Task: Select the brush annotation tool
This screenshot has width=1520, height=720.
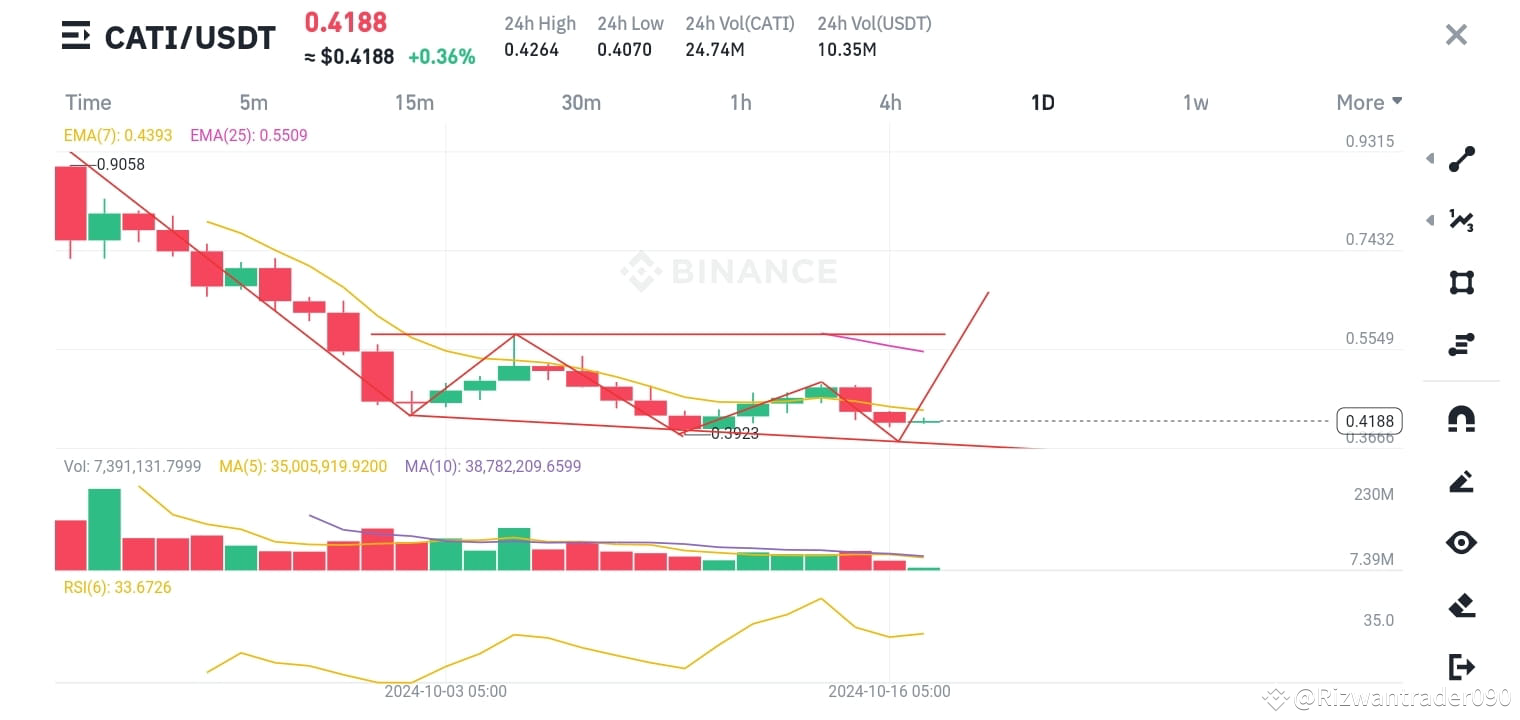Action: click(x=1461, y=481)
